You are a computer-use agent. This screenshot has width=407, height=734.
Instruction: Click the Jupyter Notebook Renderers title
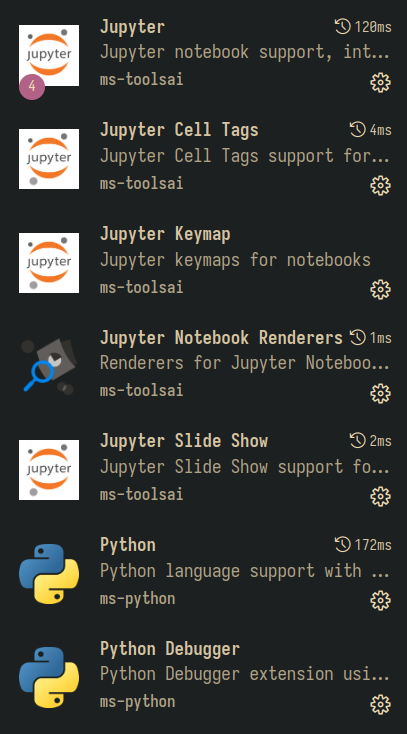[221, 338]
